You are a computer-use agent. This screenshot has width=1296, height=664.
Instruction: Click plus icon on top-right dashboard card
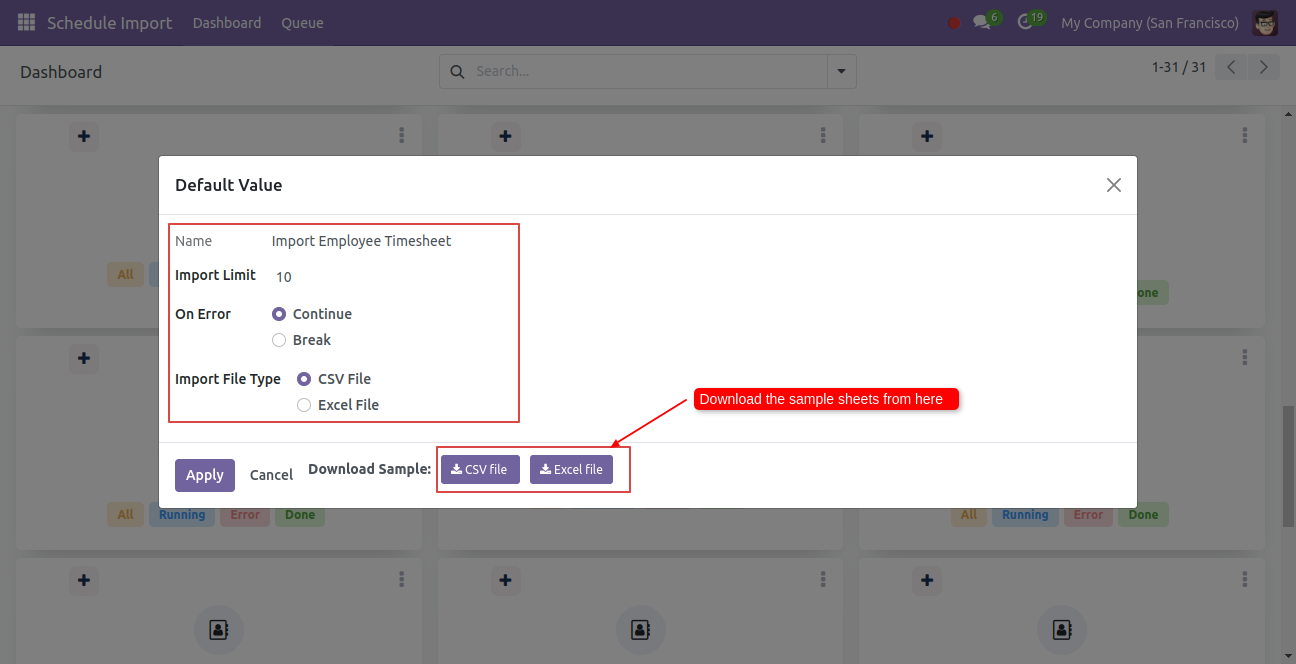927,136
